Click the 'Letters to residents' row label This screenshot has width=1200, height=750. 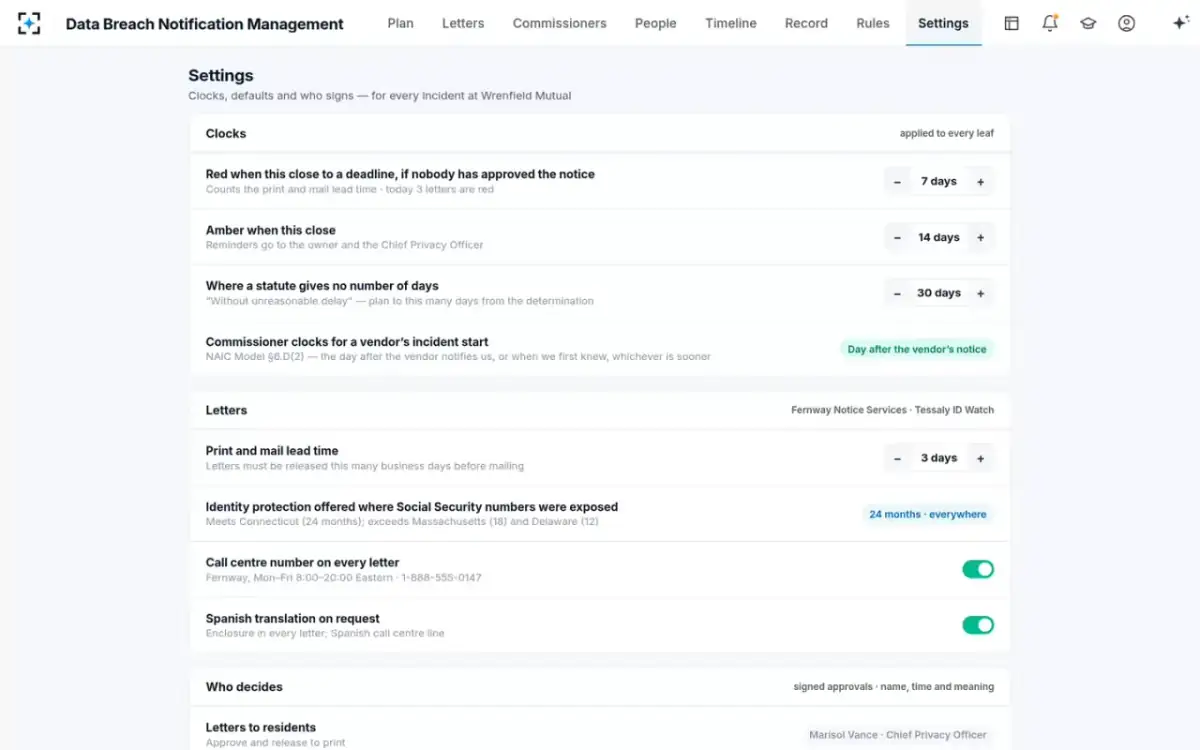click(261, 728)
